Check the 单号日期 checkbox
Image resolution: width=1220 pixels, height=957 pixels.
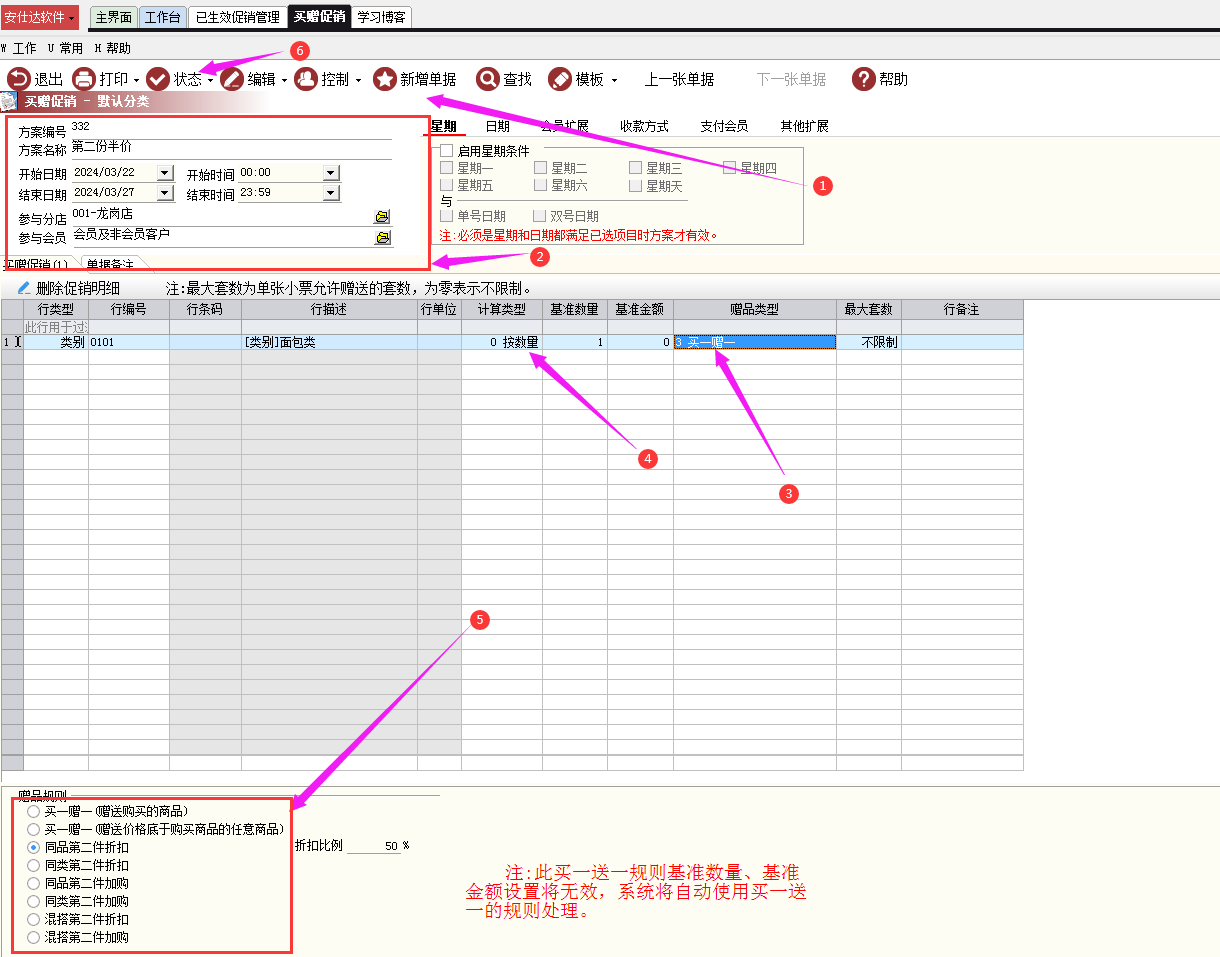(446, 216)
